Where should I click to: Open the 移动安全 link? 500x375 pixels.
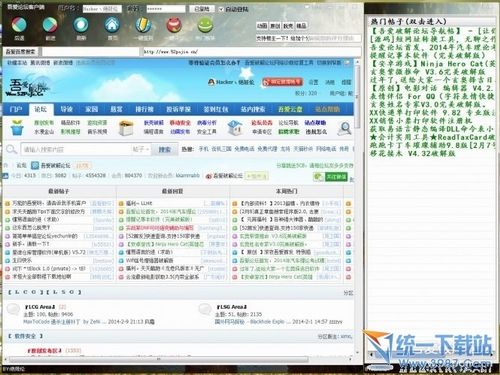[180, 123]
